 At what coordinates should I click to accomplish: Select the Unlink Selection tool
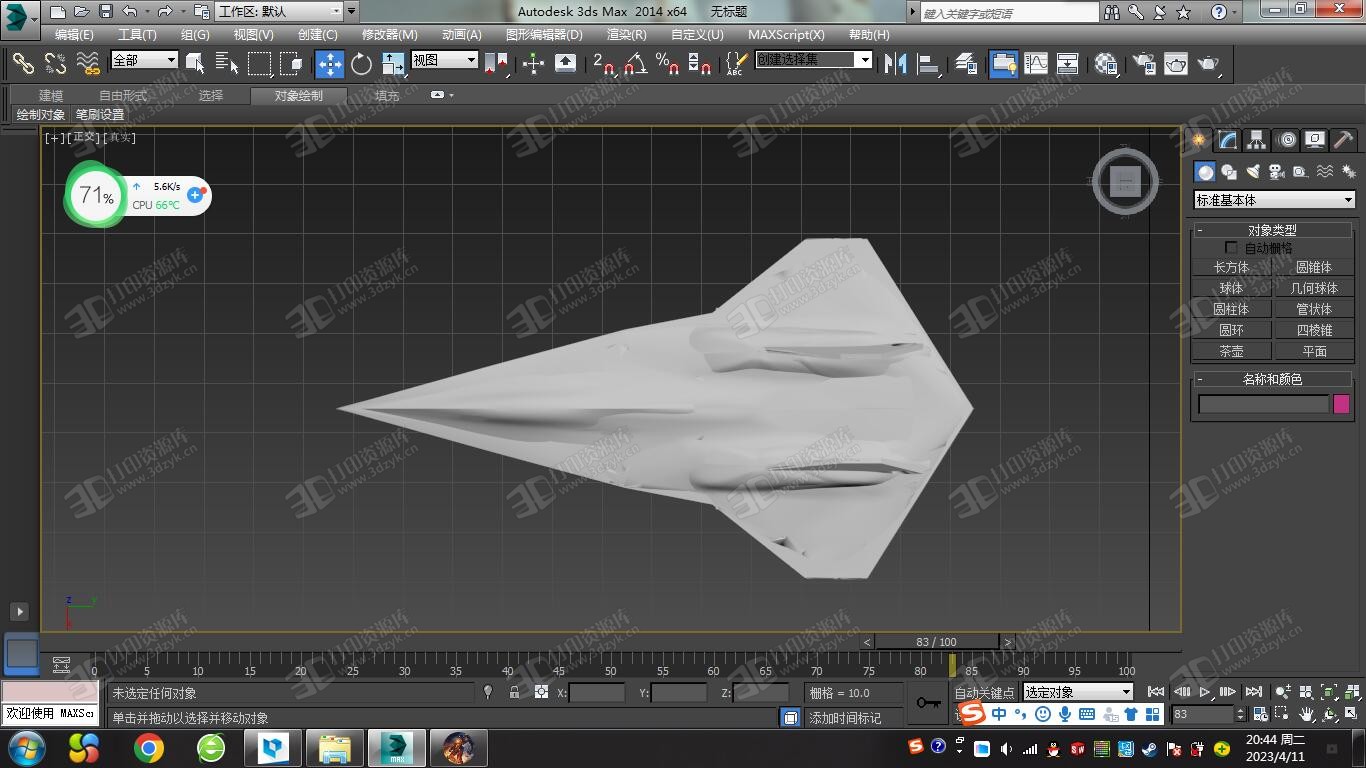55,64
